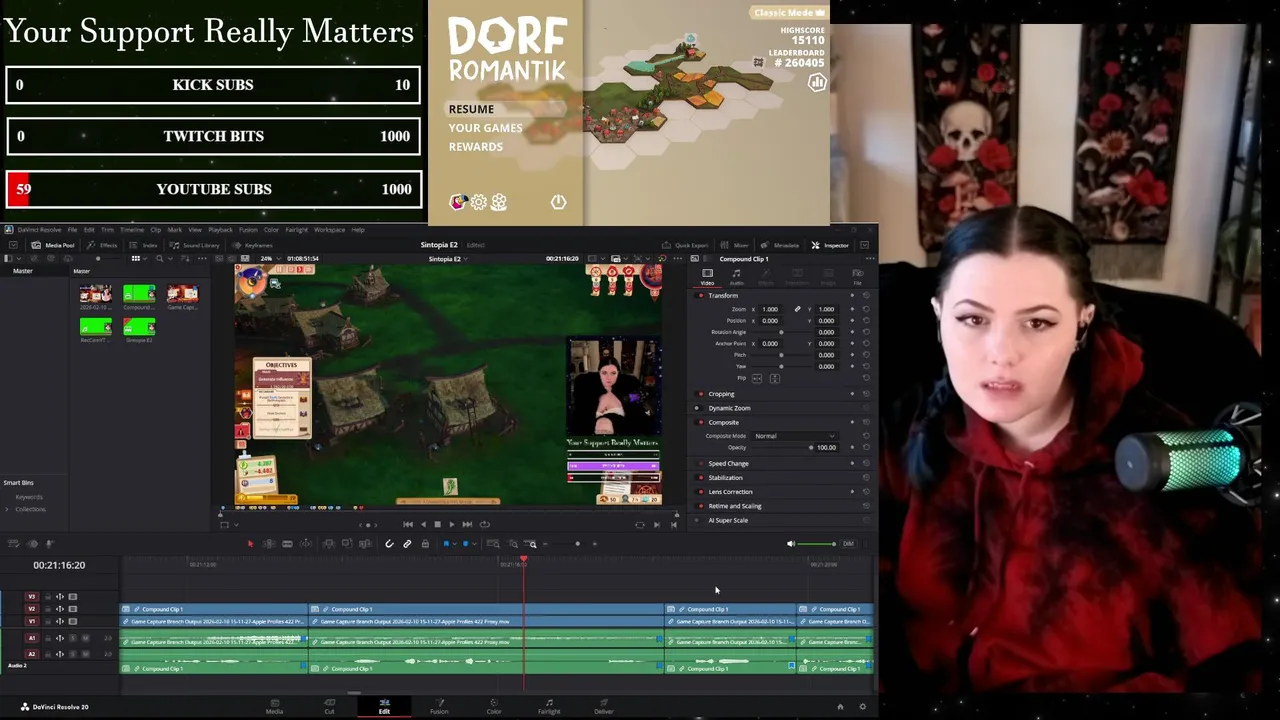Toggle the Lens Correction section enable dot
The image size is (1280, 720).
tap(700, 492)
